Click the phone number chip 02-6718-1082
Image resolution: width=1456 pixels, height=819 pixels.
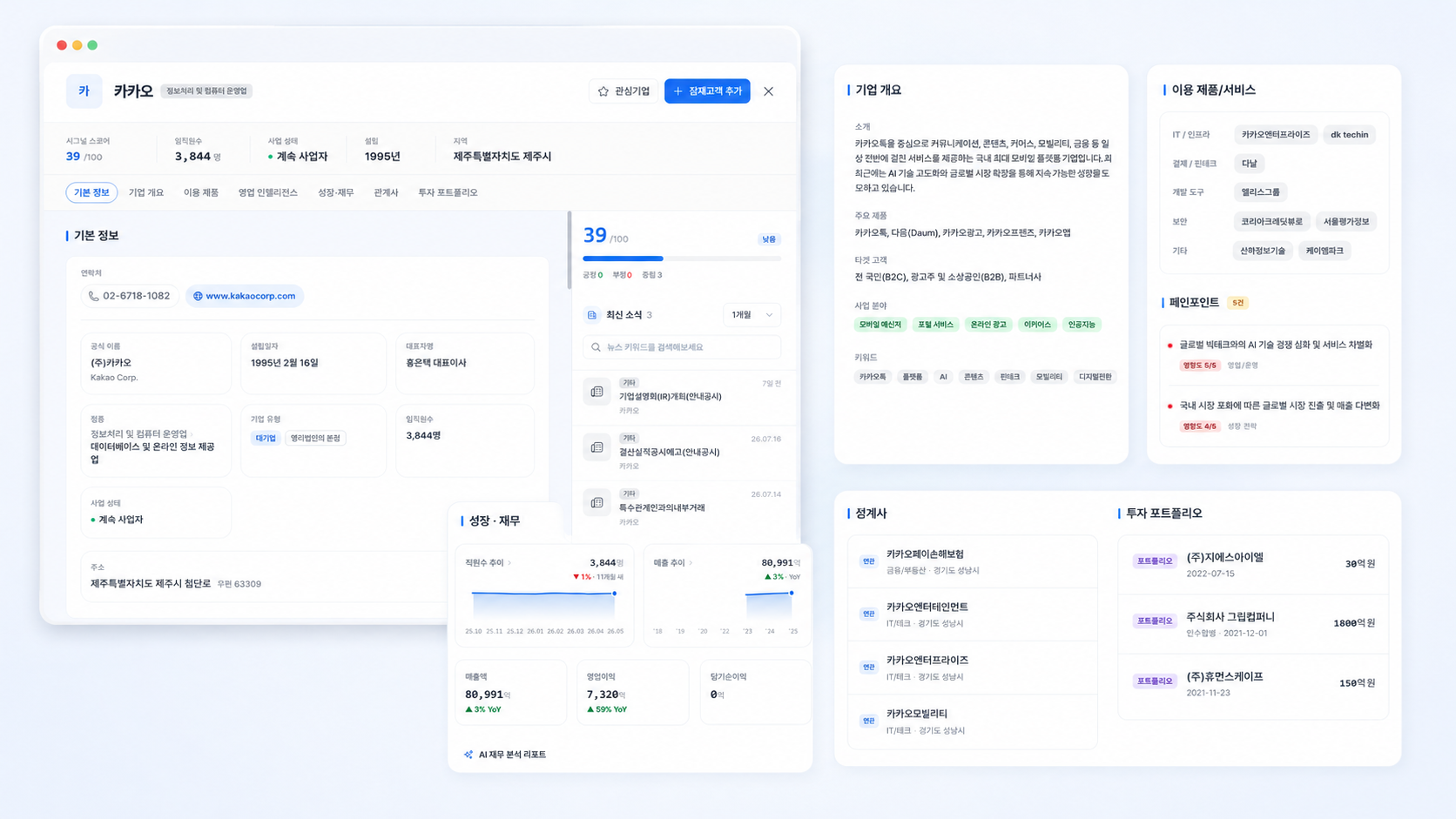click(130, 296)
